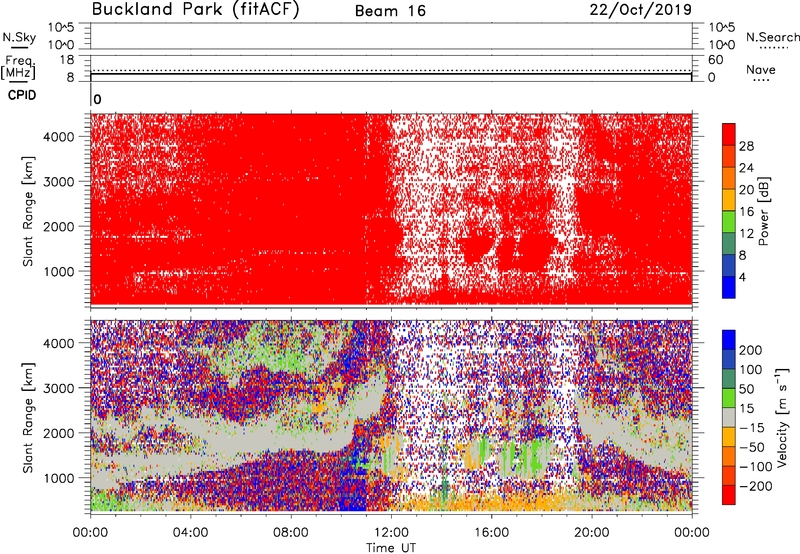Click the Nave legend label

761,70
